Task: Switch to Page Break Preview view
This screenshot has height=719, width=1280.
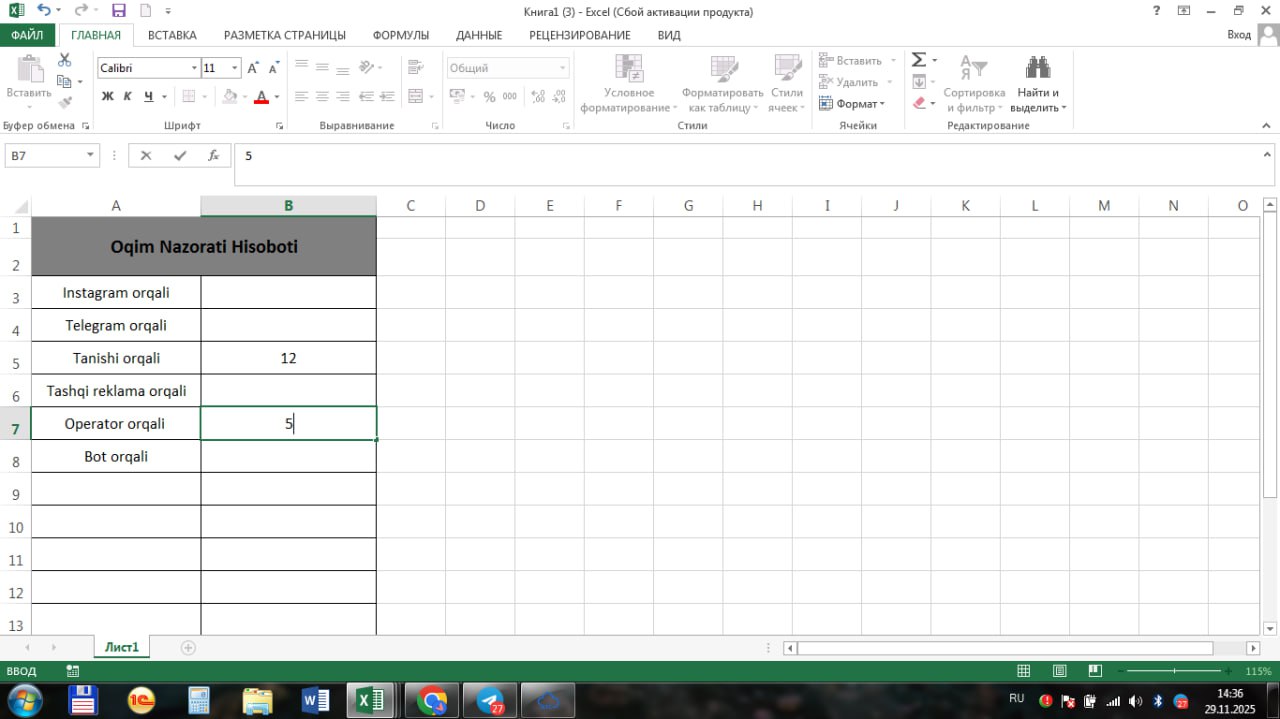Action: [x=1095, y=671]
